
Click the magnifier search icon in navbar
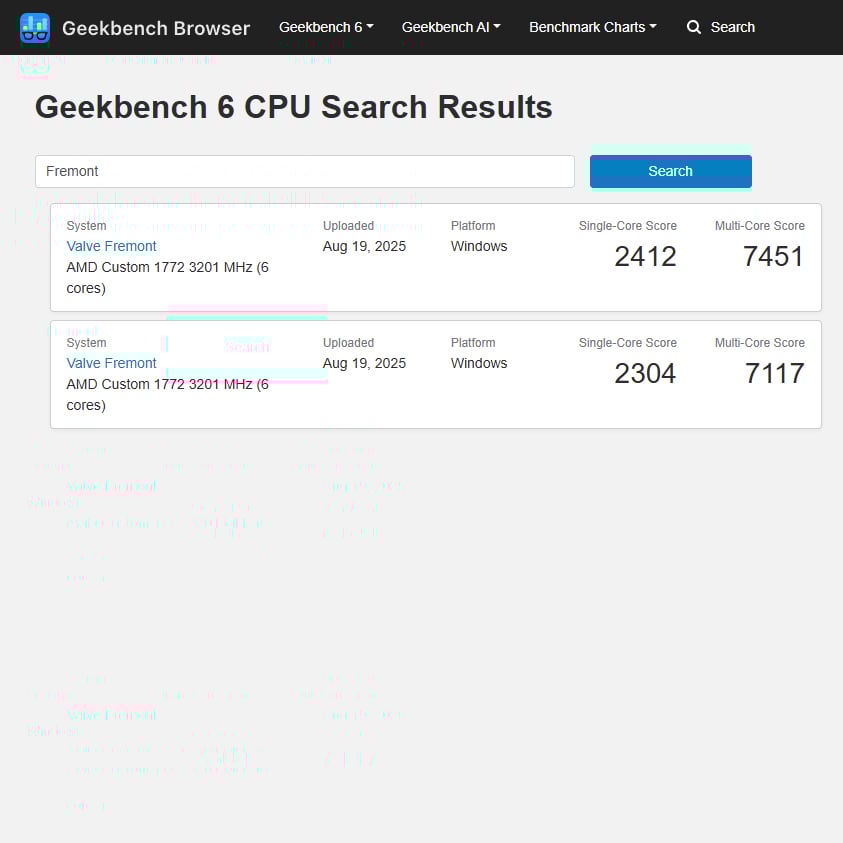pos(694,27)
